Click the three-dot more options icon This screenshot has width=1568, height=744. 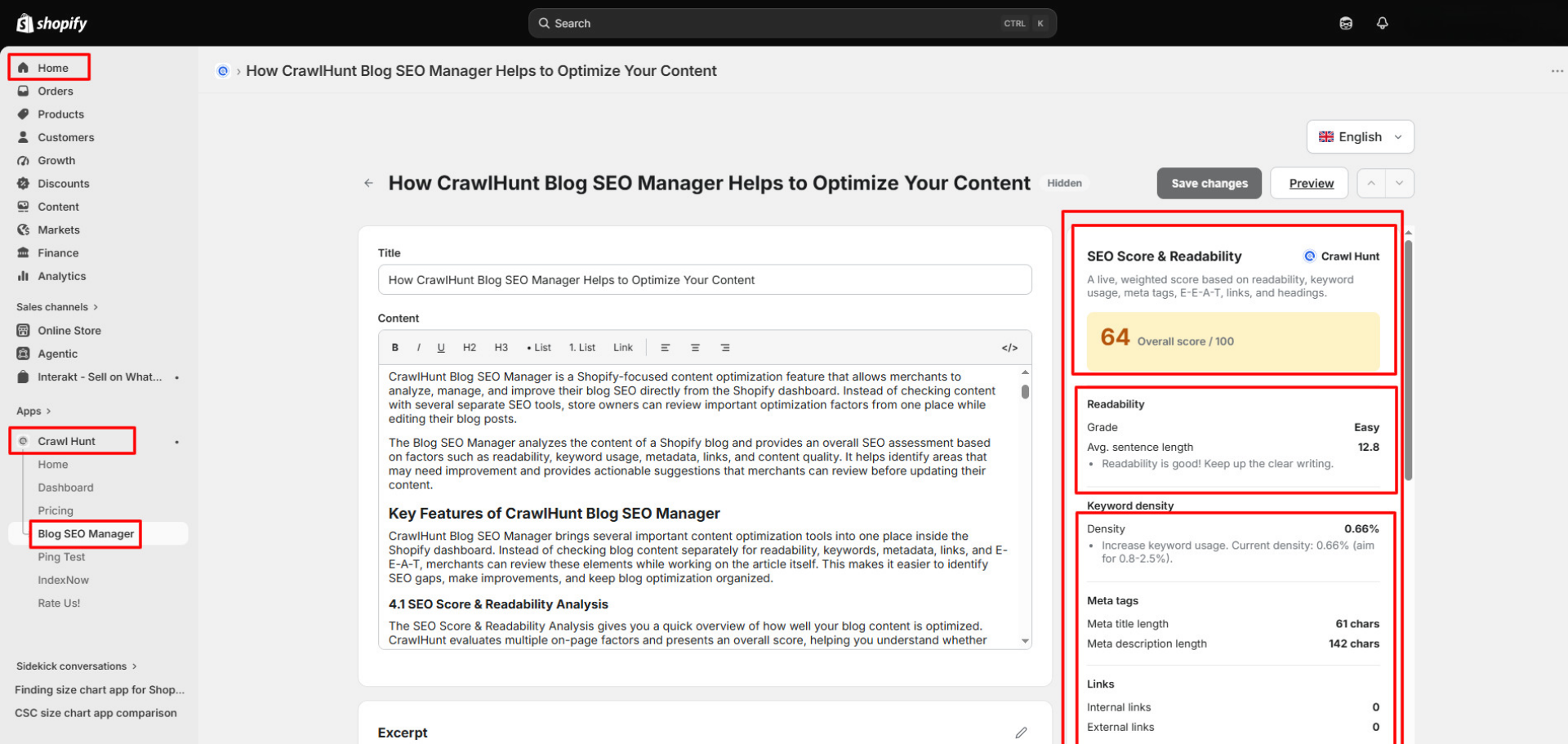(x=1557, y=71)
